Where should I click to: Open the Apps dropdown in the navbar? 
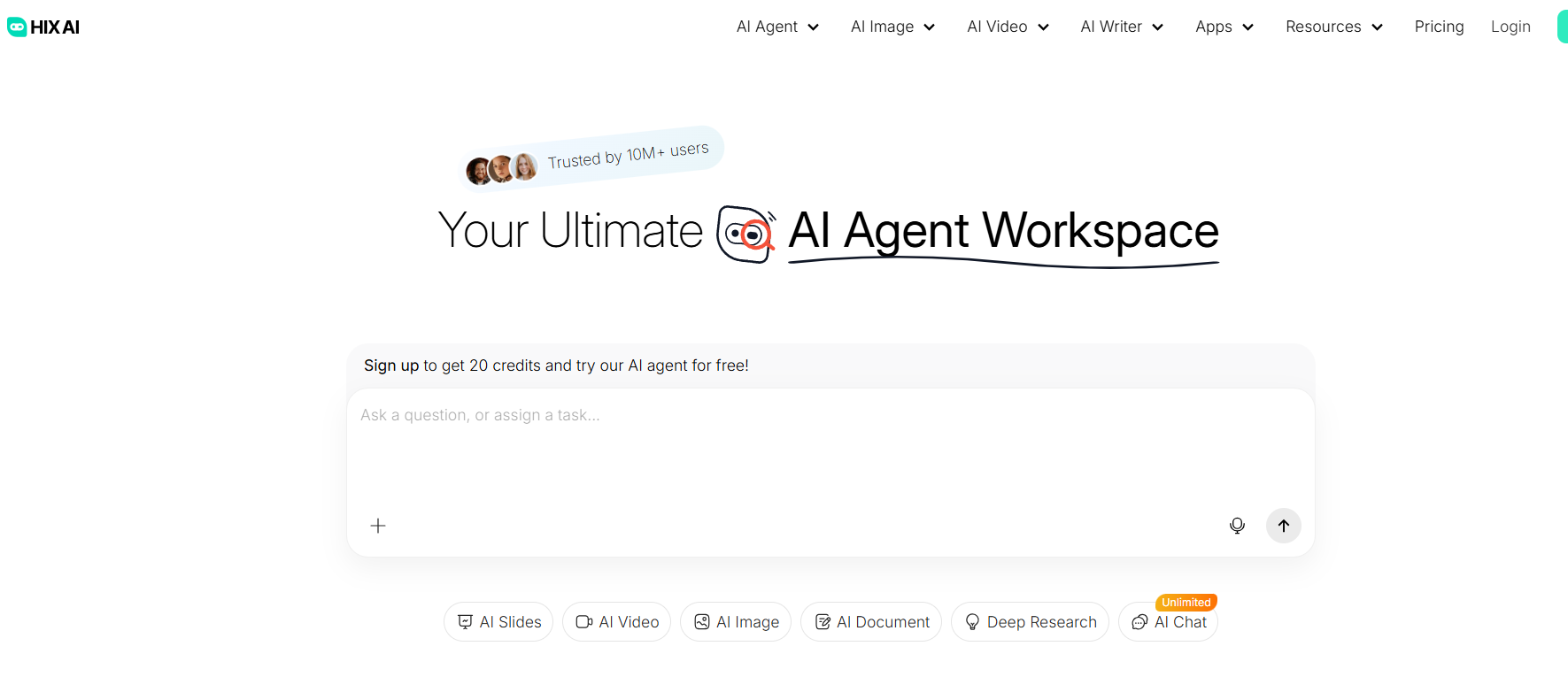click(1224, 27)
